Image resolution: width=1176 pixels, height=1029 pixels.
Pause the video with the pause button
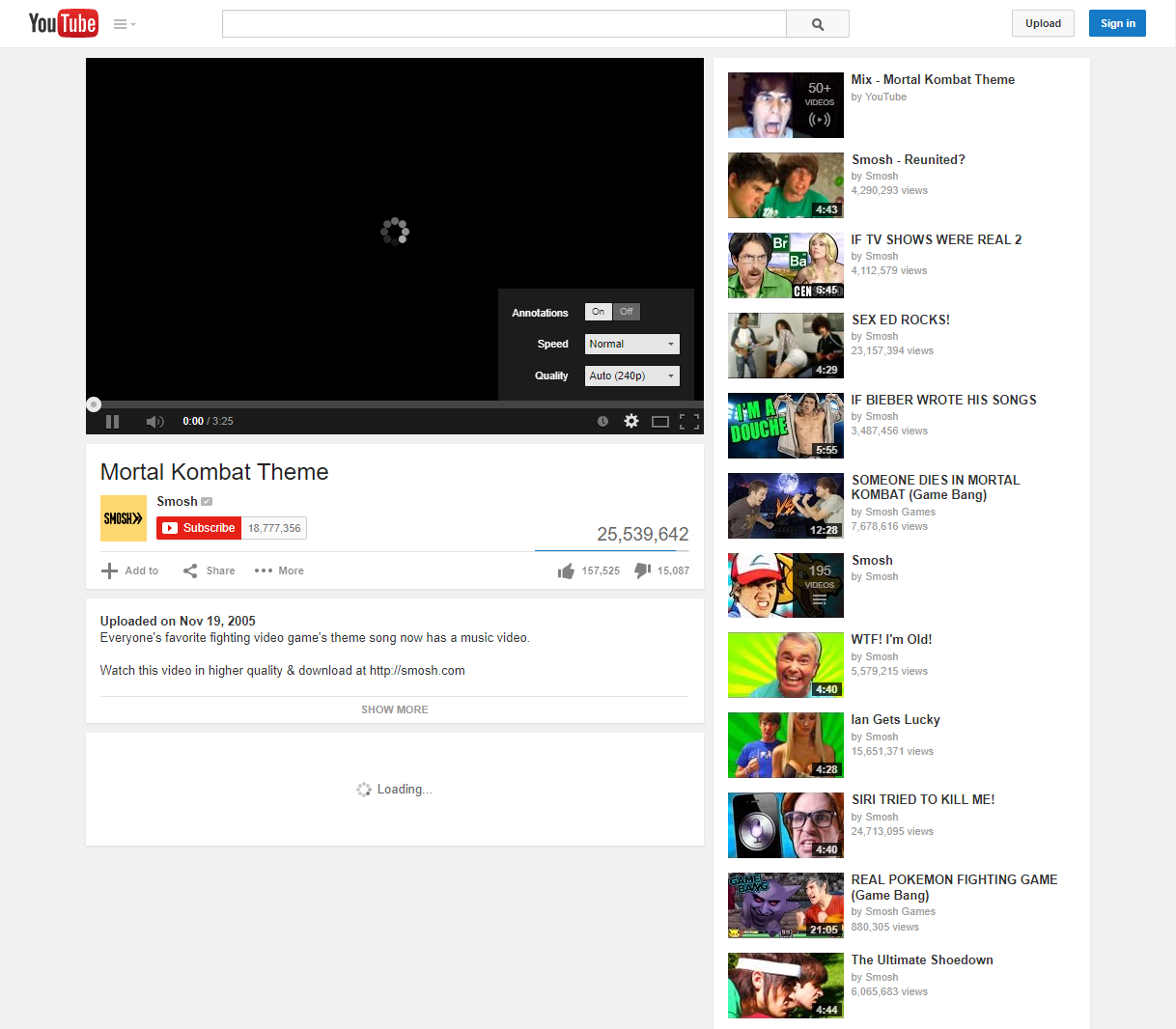pyautogui.click(x=112, y=422)
